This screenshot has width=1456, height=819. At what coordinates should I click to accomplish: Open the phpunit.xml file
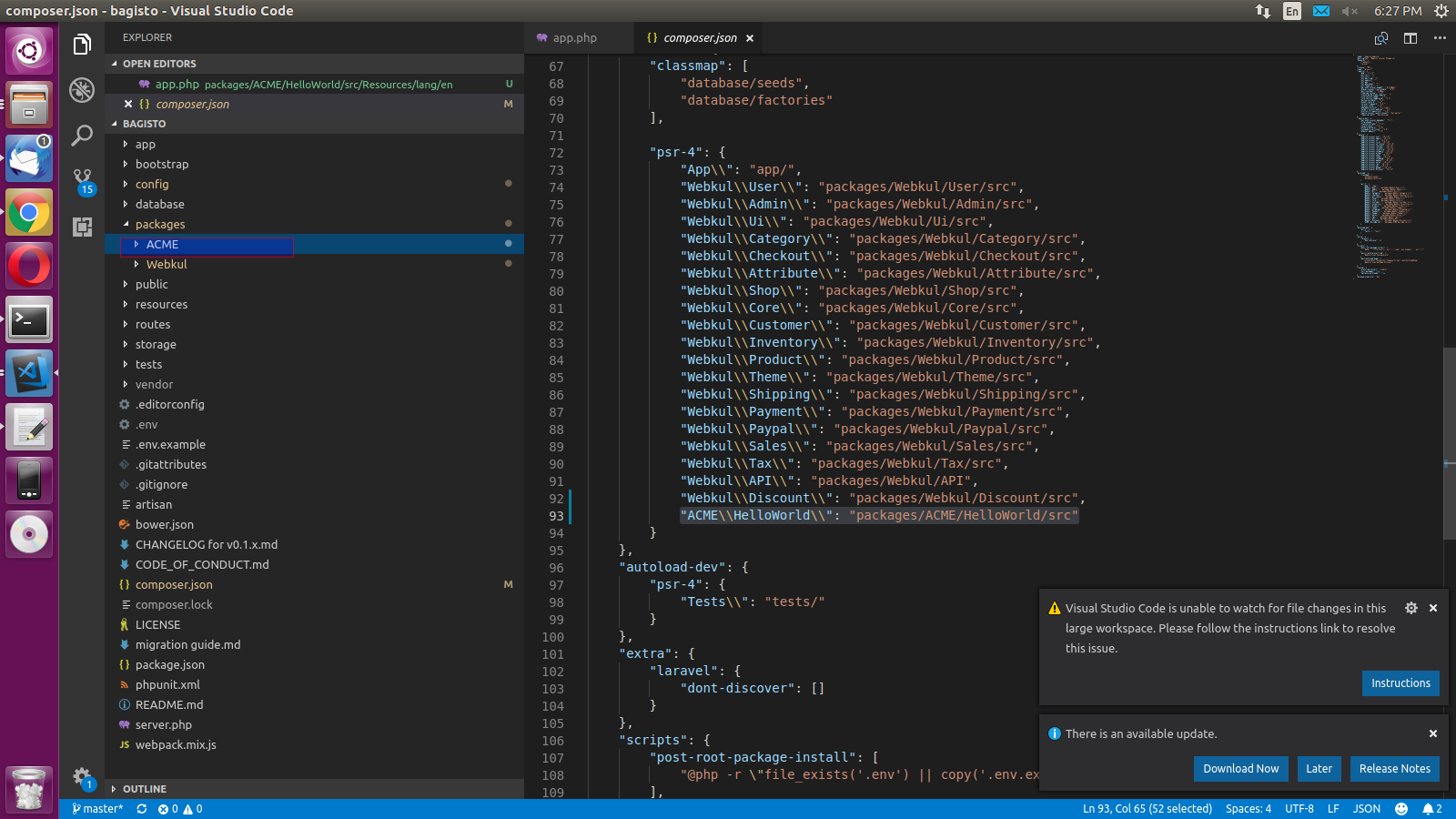314,685
